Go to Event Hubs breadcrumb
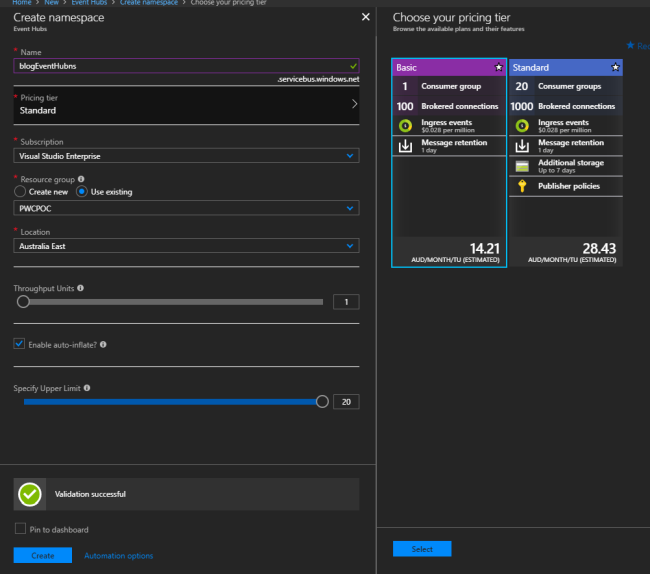 (90, 4)
